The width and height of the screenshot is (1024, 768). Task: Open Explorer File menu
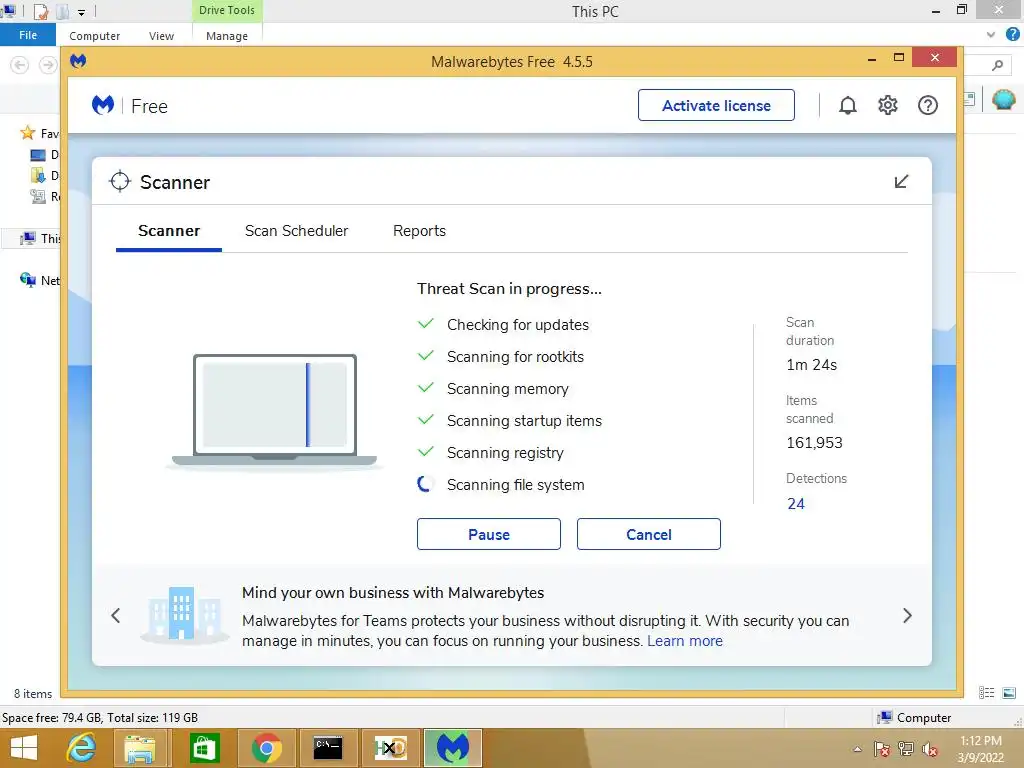28,35
